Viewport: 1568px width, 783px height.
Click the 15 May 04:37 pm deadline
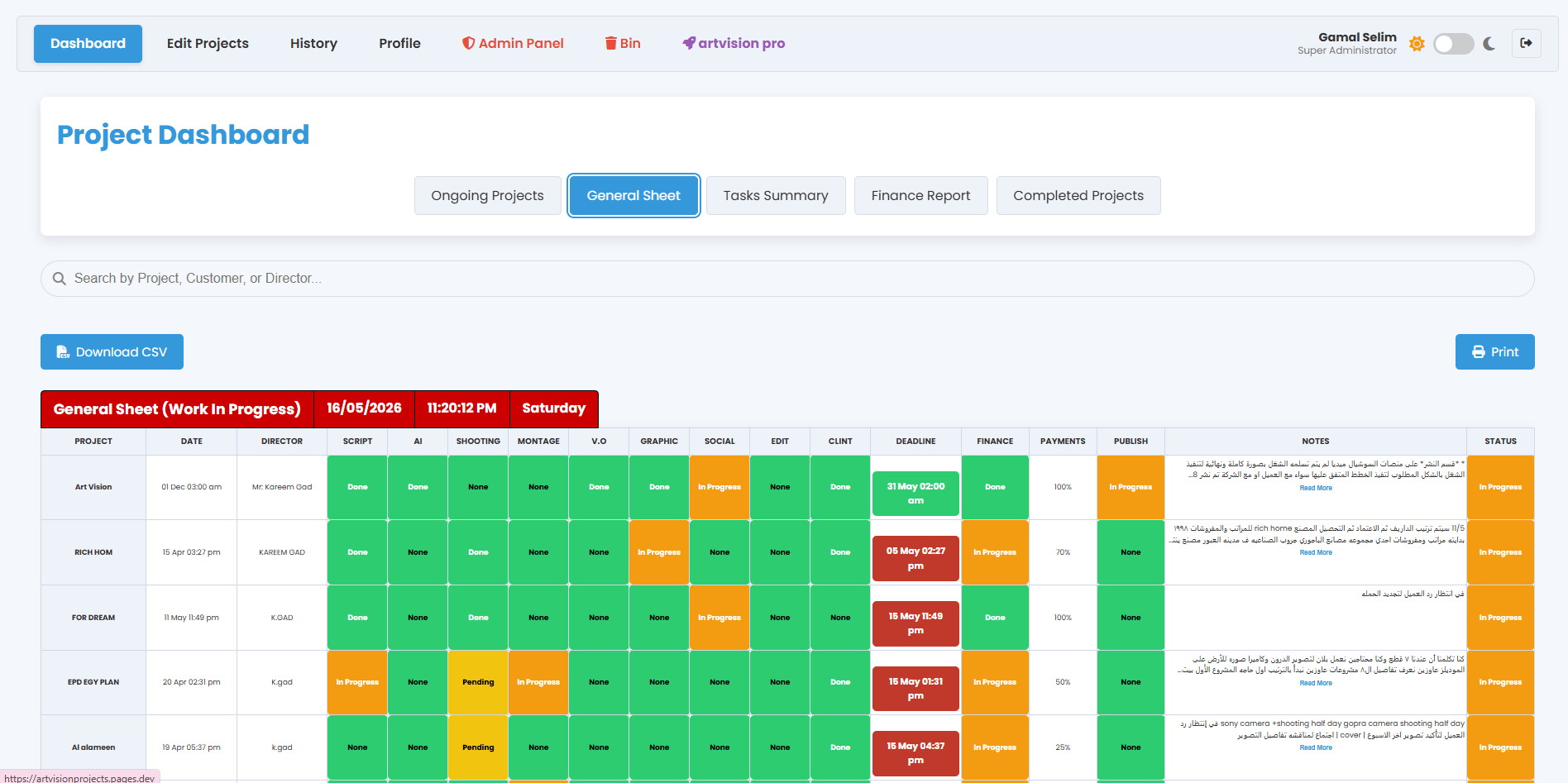[x=915, y=753]
